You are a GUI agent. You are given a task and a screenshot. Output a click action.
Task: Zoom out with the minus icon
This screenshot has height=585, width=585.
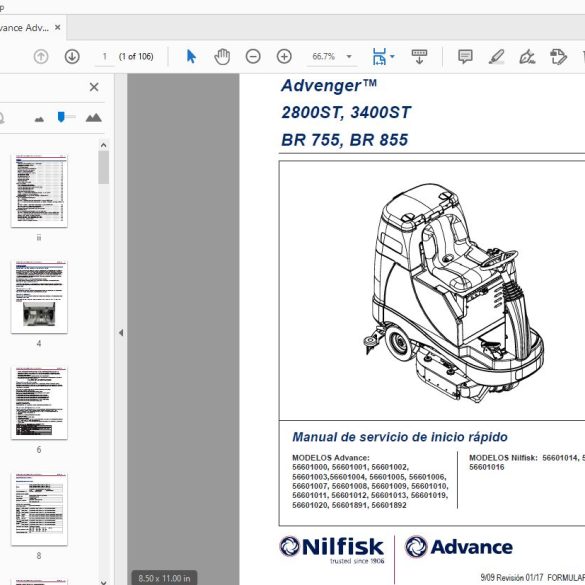pyautogui.click(x=253, y=57)
